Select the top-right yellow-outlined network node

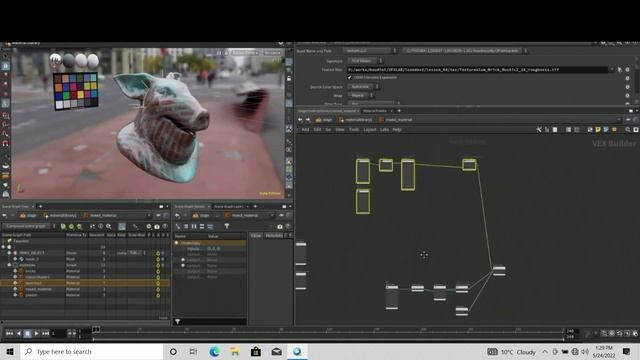coord(469,164)
